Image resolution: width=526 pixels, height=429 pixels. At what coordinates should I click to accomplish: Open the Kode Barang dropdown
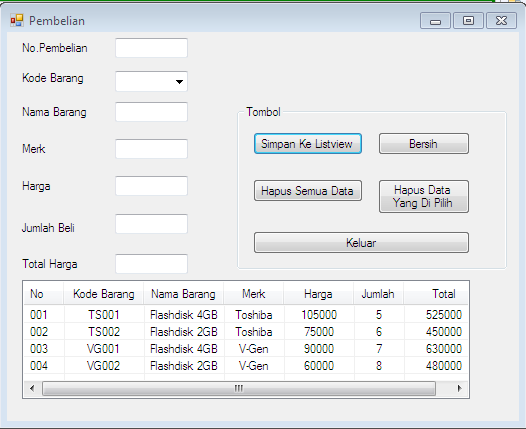coord(179,82)
